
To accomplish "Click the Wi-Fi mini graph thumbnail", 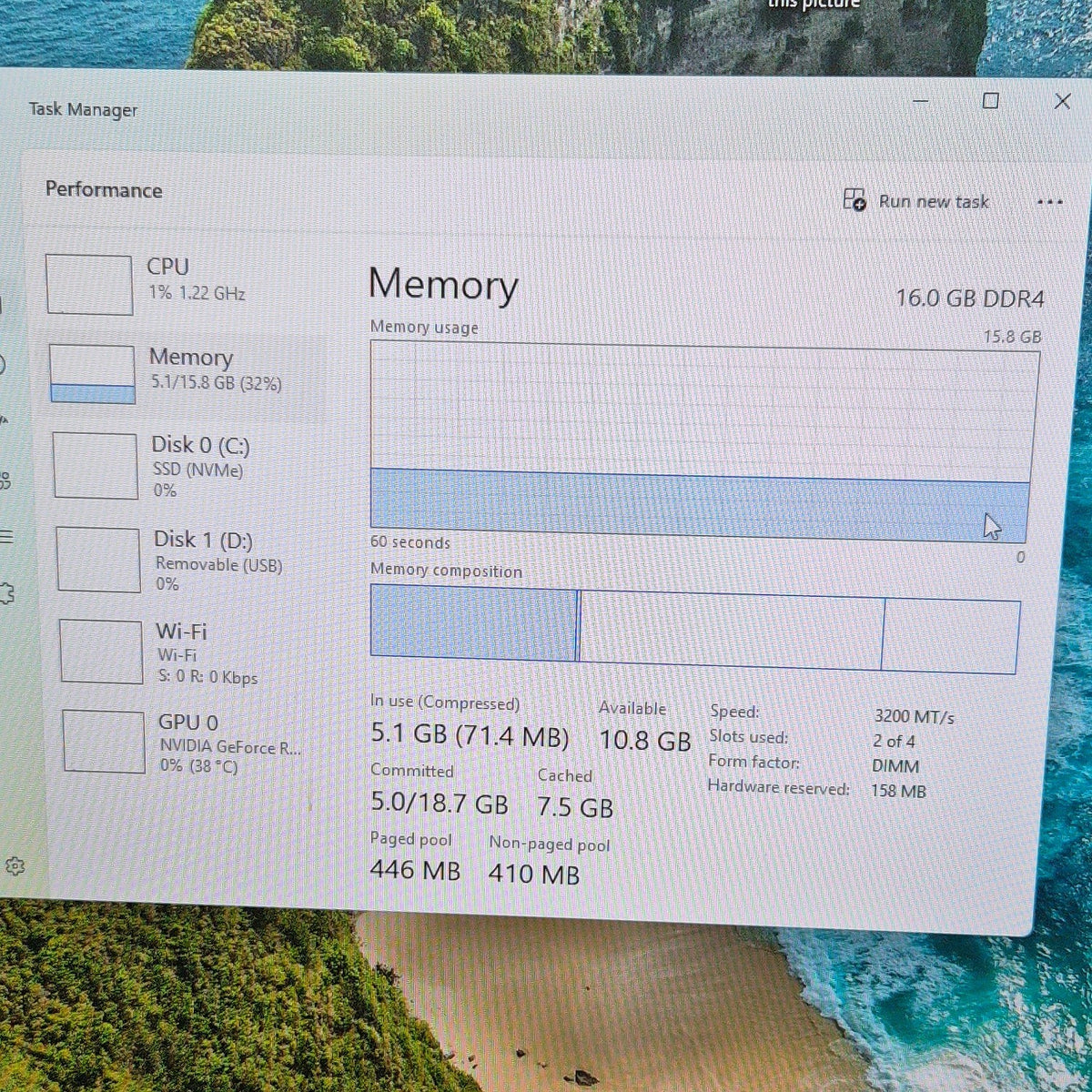I will click(x=102, y=652).
